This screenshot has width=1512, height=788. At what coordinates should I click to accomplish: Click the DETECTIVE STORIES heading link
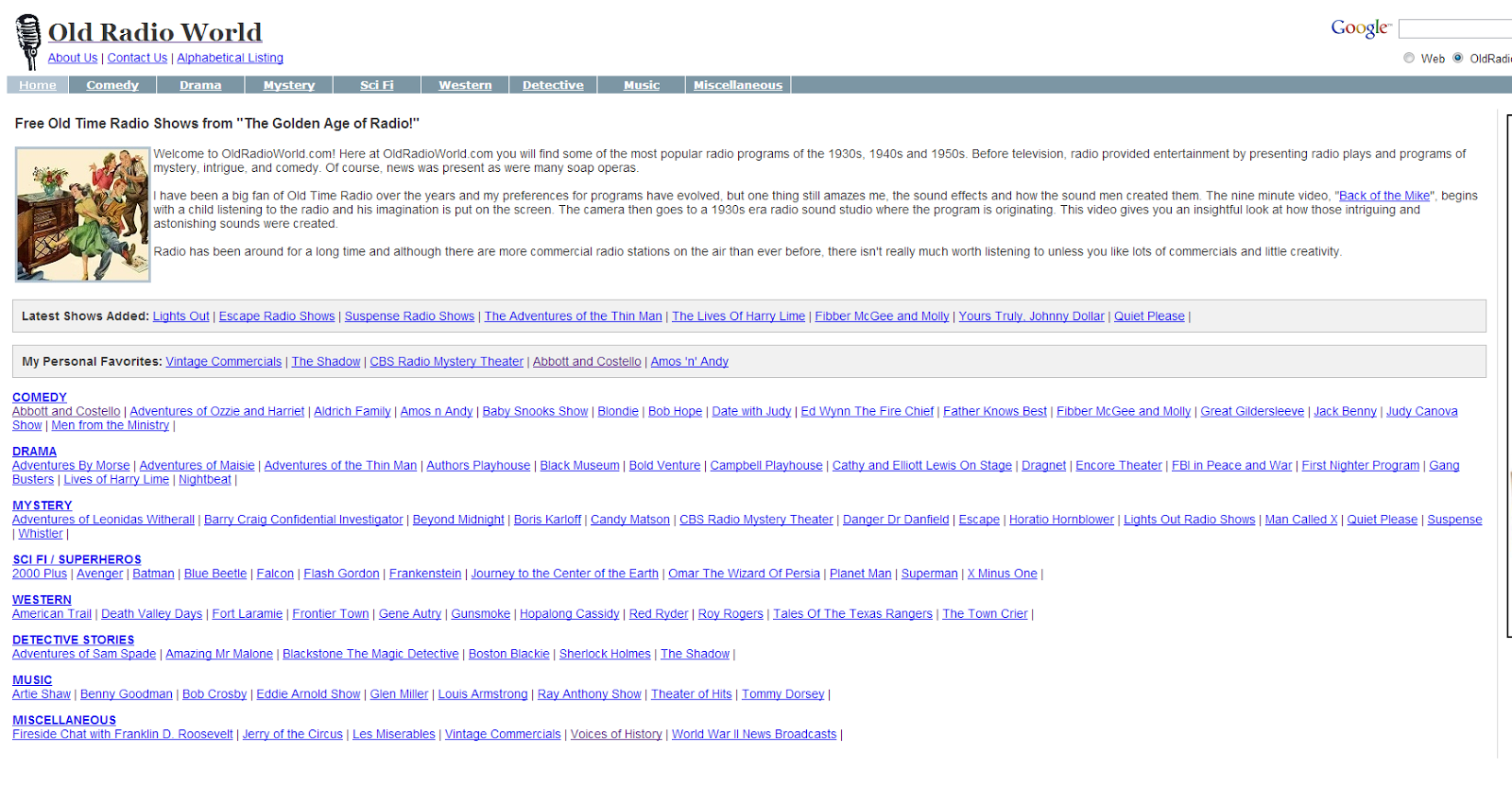point(73,641)
